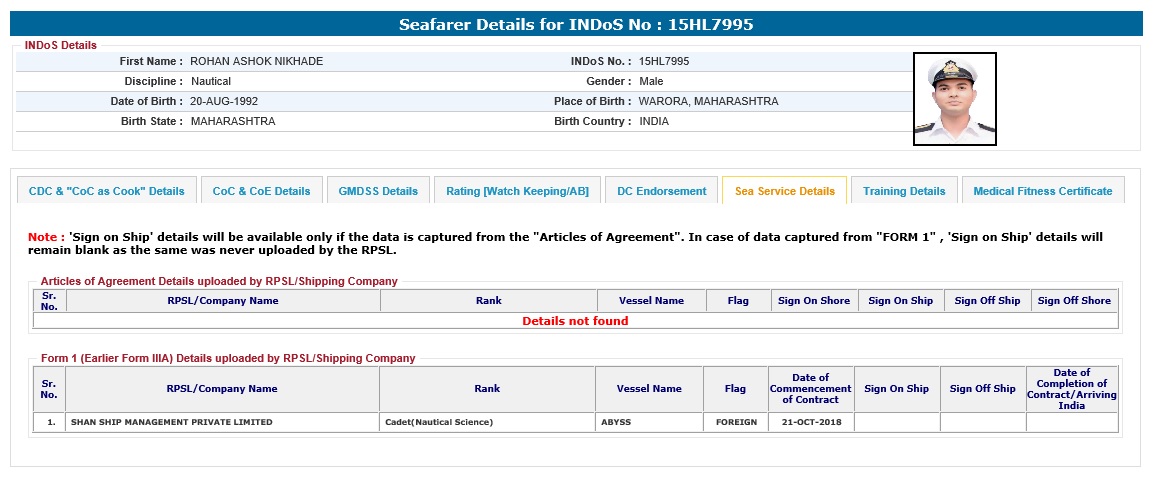The width and height of the screenshot is (1171, 490).
Task: Click the seafarer's profile photo
Action: 954,99
